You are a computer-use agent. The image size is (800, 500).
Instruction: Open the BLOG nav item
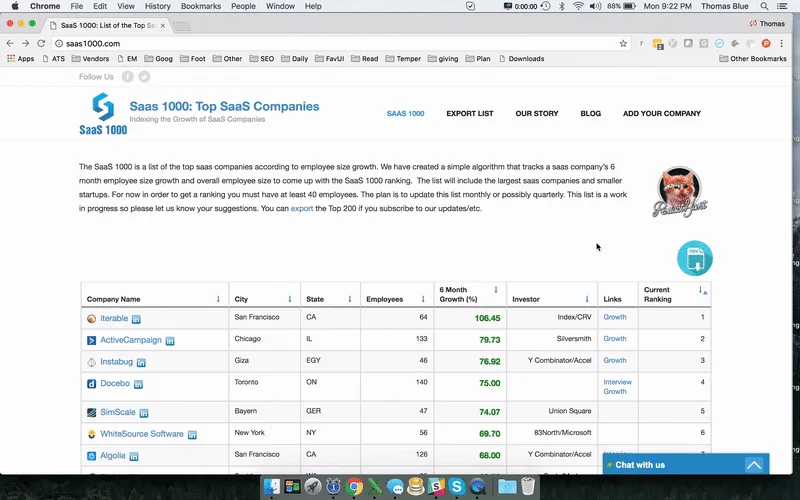(x=590, y=113)
